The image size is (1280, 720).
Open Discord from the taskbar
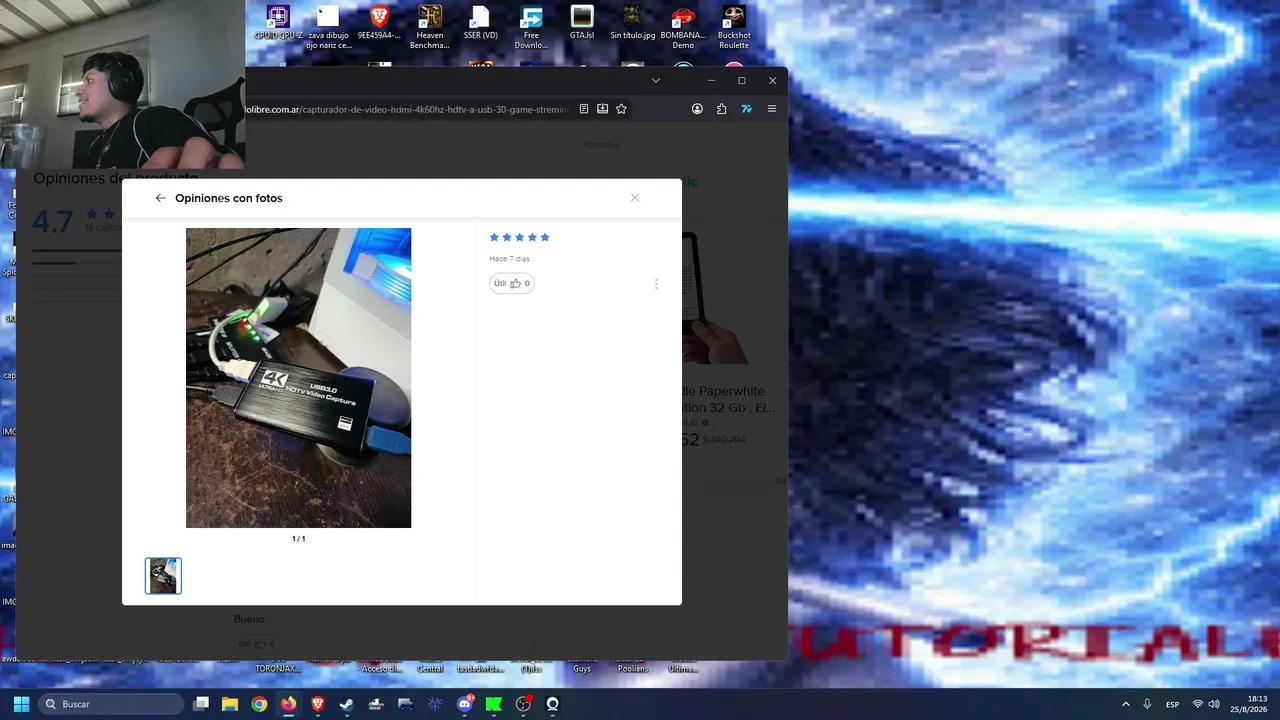pyautogui.click(x=464, y=704)
